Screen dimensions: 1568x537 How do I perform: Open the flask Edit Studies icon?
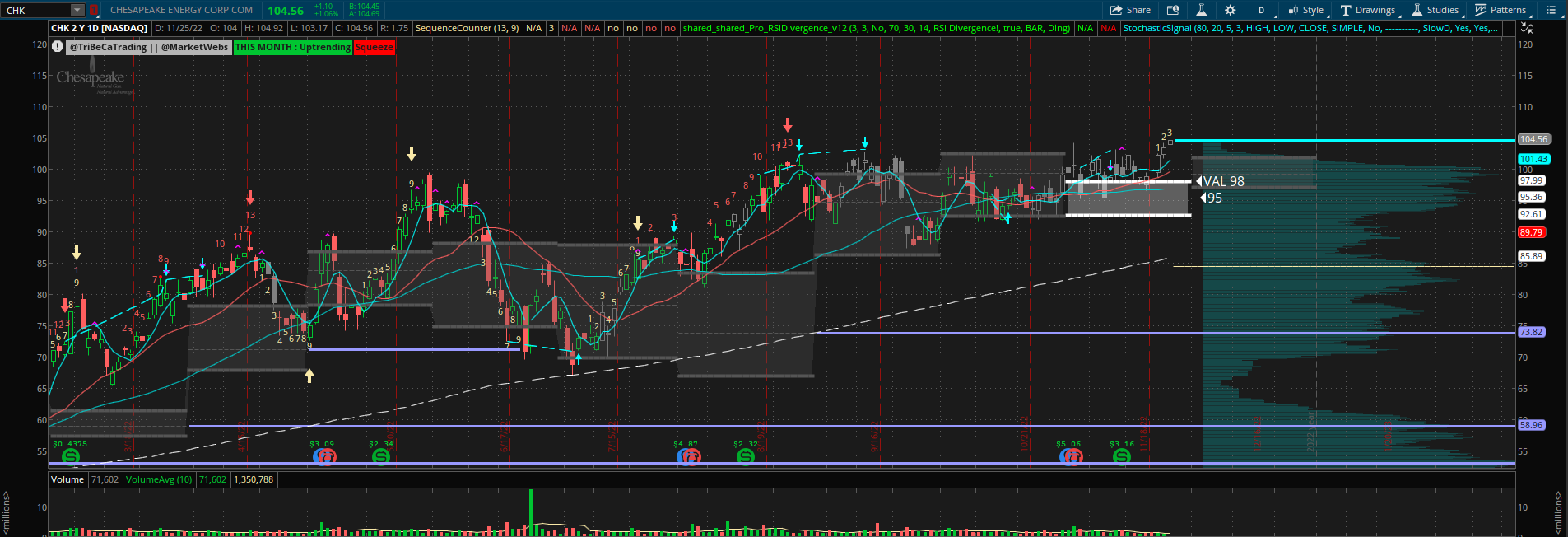coord(1201,10)
